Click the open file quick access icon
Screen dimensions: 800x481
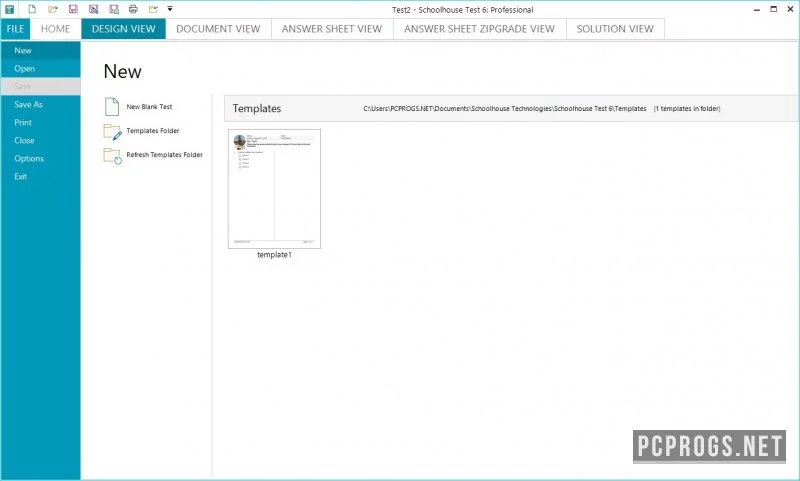tap(53, 9)
